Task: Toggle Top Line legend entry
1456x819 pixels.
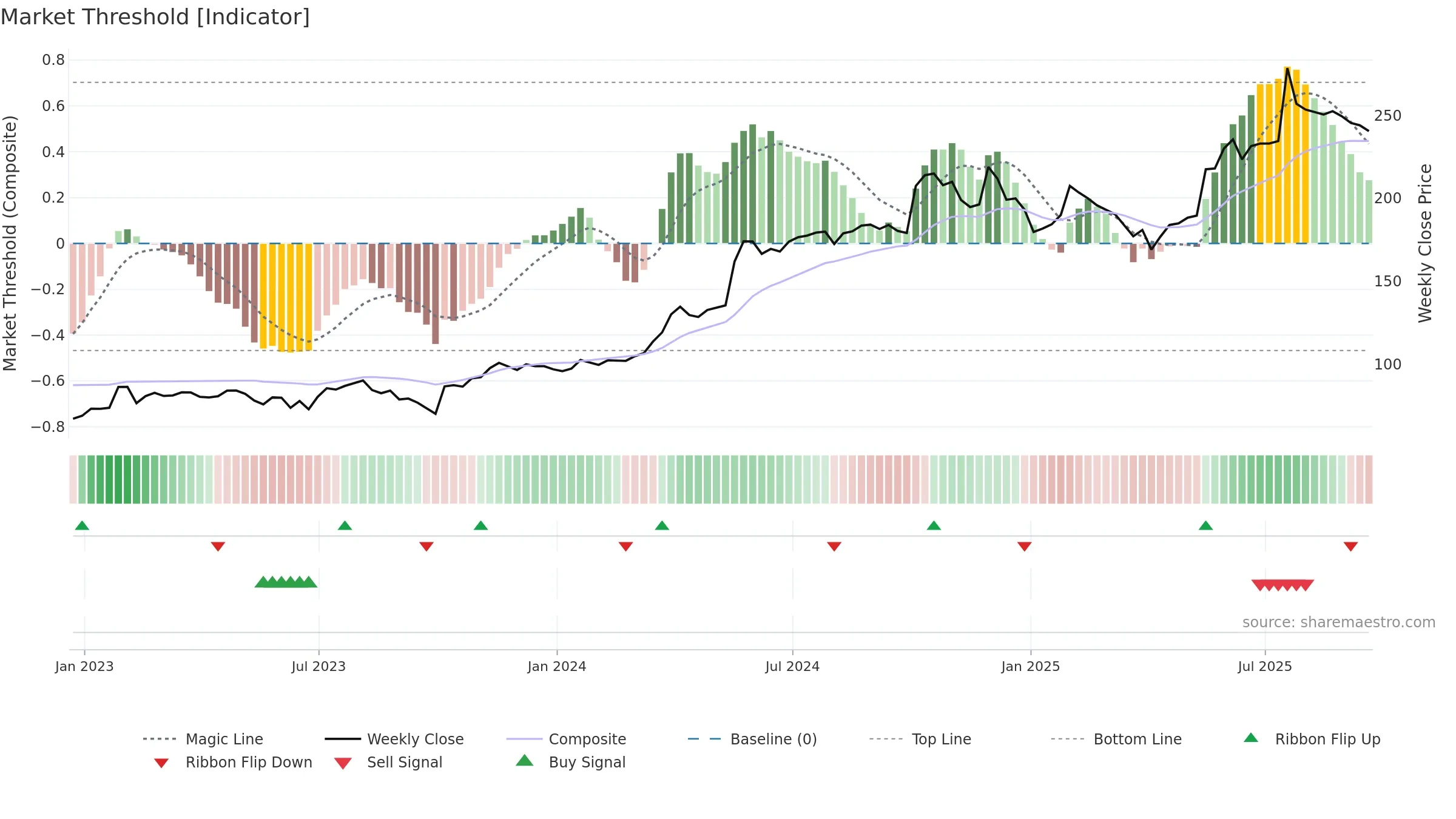Action: tap(920, 739)
